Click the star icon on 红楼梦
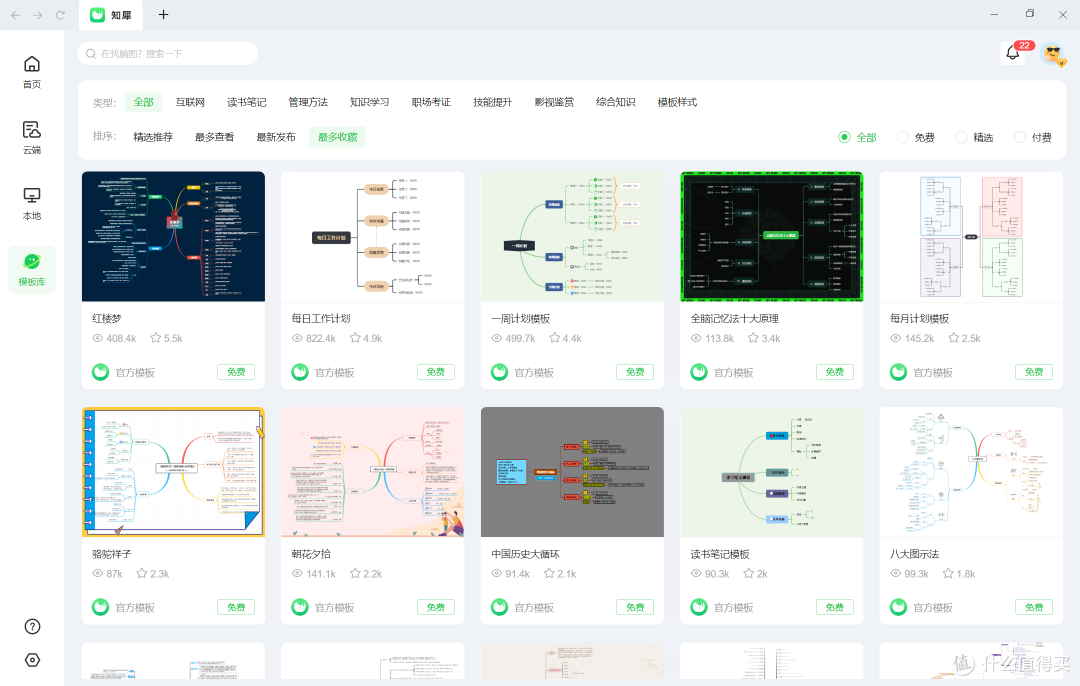Viewport: 1080px width, 686px height. pyautogui.click(x=156, y=337)
